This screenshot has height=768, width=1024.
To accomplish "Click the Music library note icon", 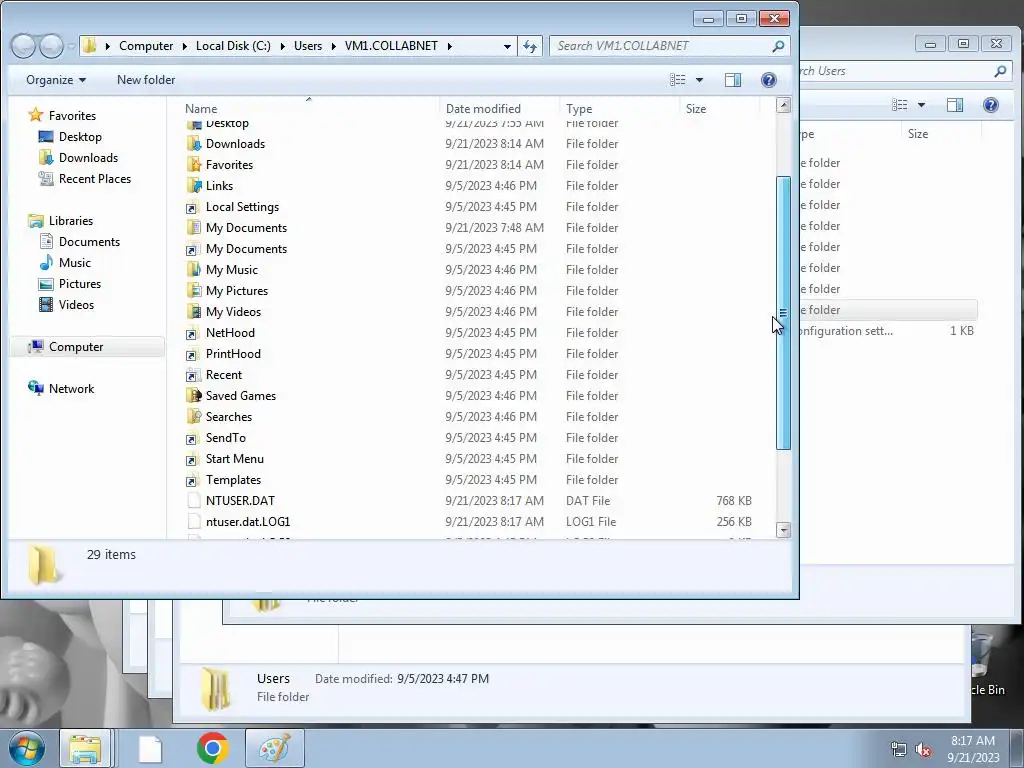I will (x=46, y=263).
